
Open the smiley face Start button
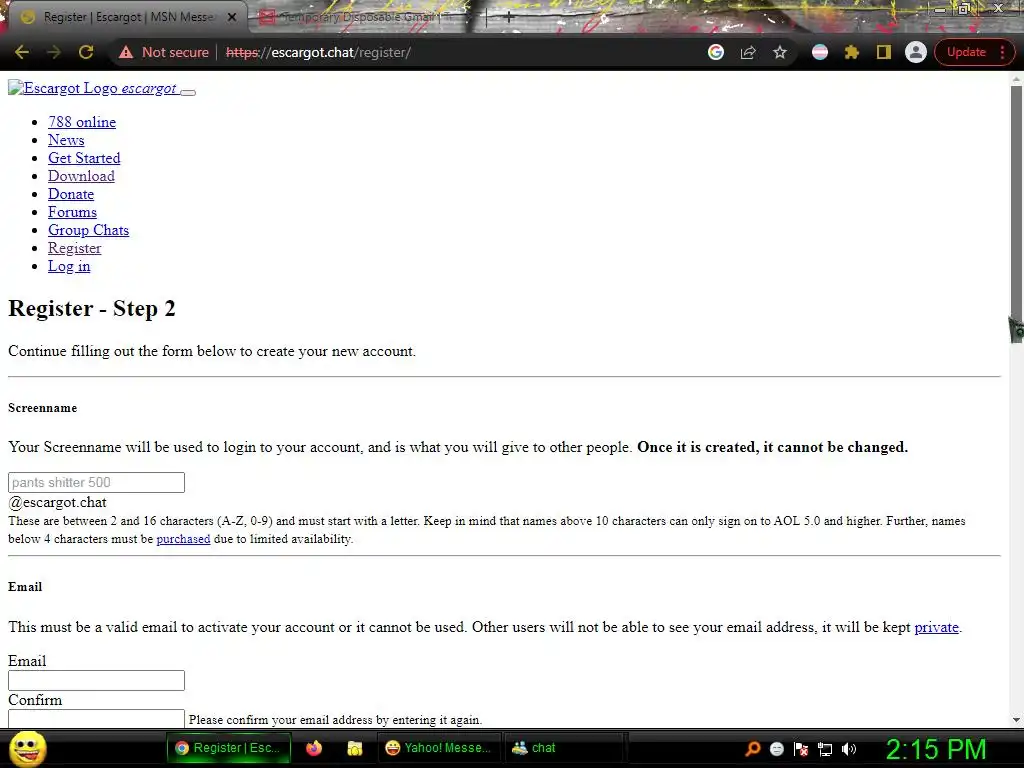point(28,748)
